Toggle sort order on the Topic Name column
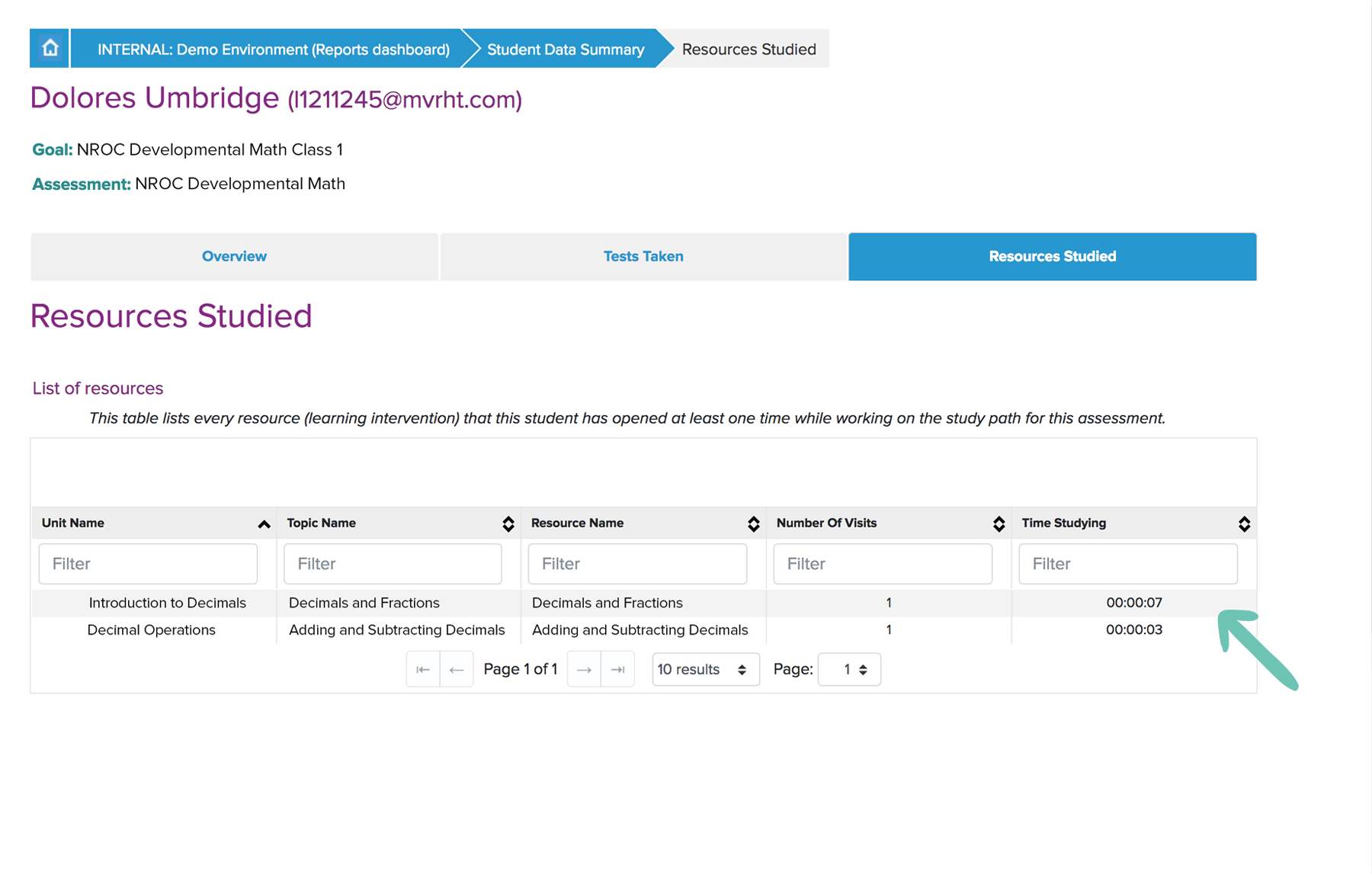Viewport: 1372px width, 874px height. (508, 523)
